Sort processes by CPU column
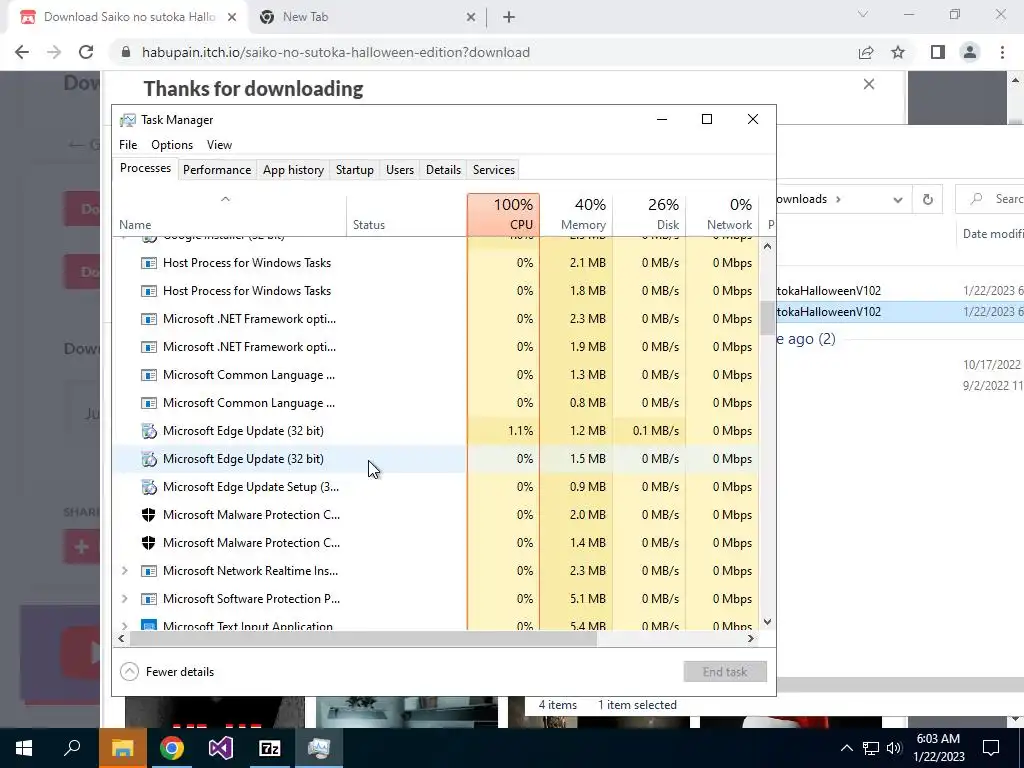 coord(504,215)
